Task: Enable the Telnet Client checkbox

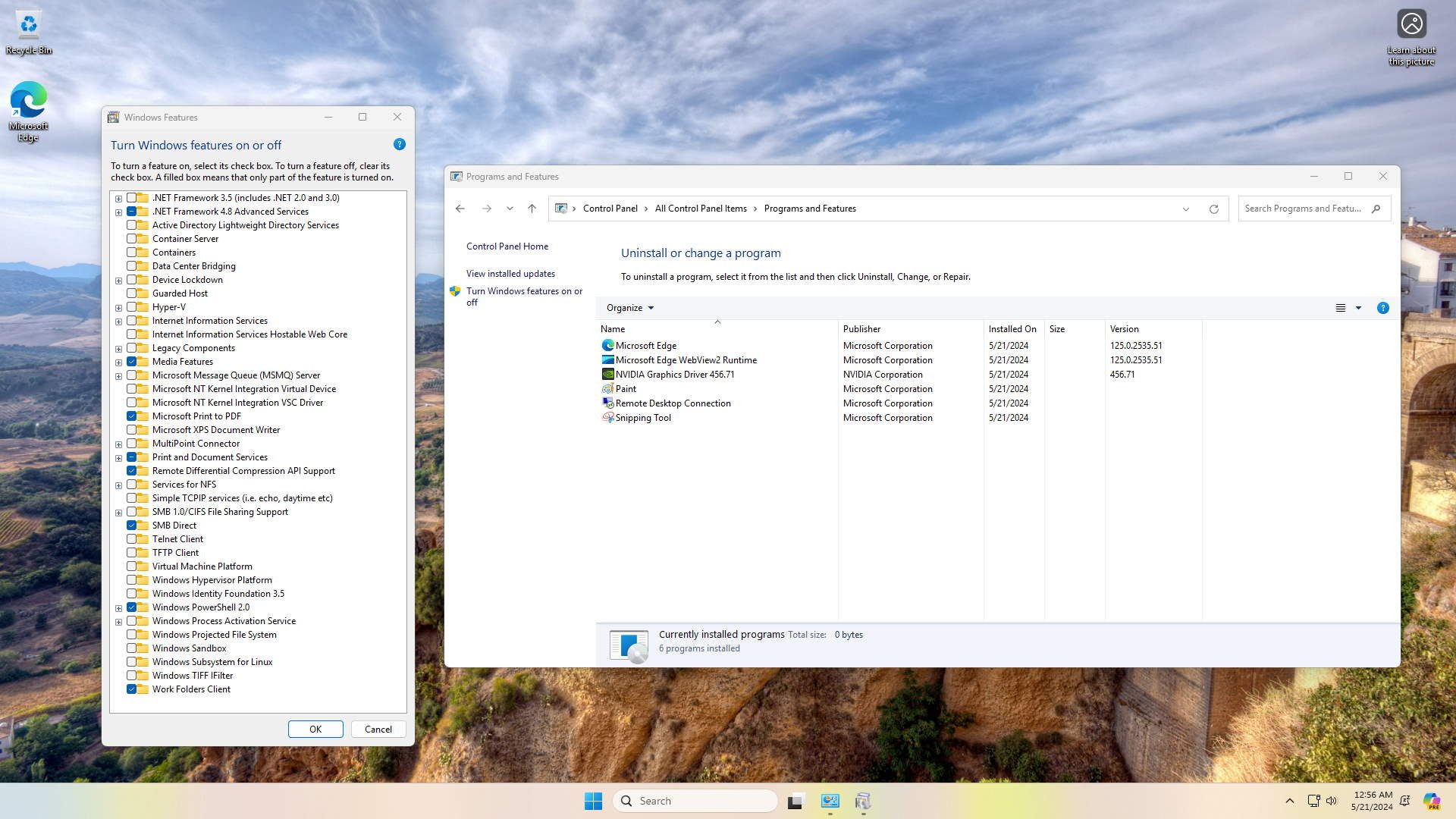Action: coord(132,539)
